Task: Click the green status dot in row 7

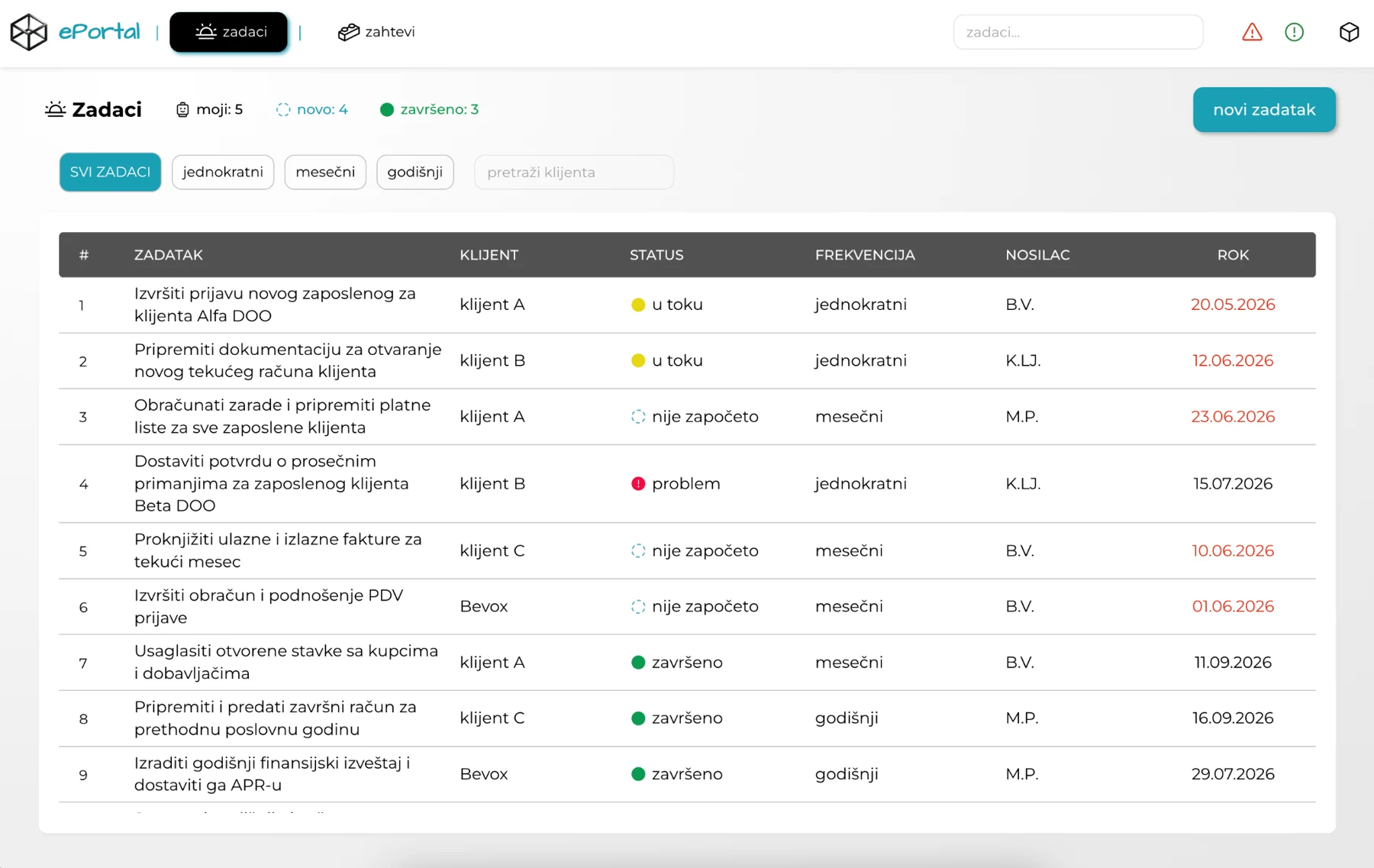Action: click(638, 663)
